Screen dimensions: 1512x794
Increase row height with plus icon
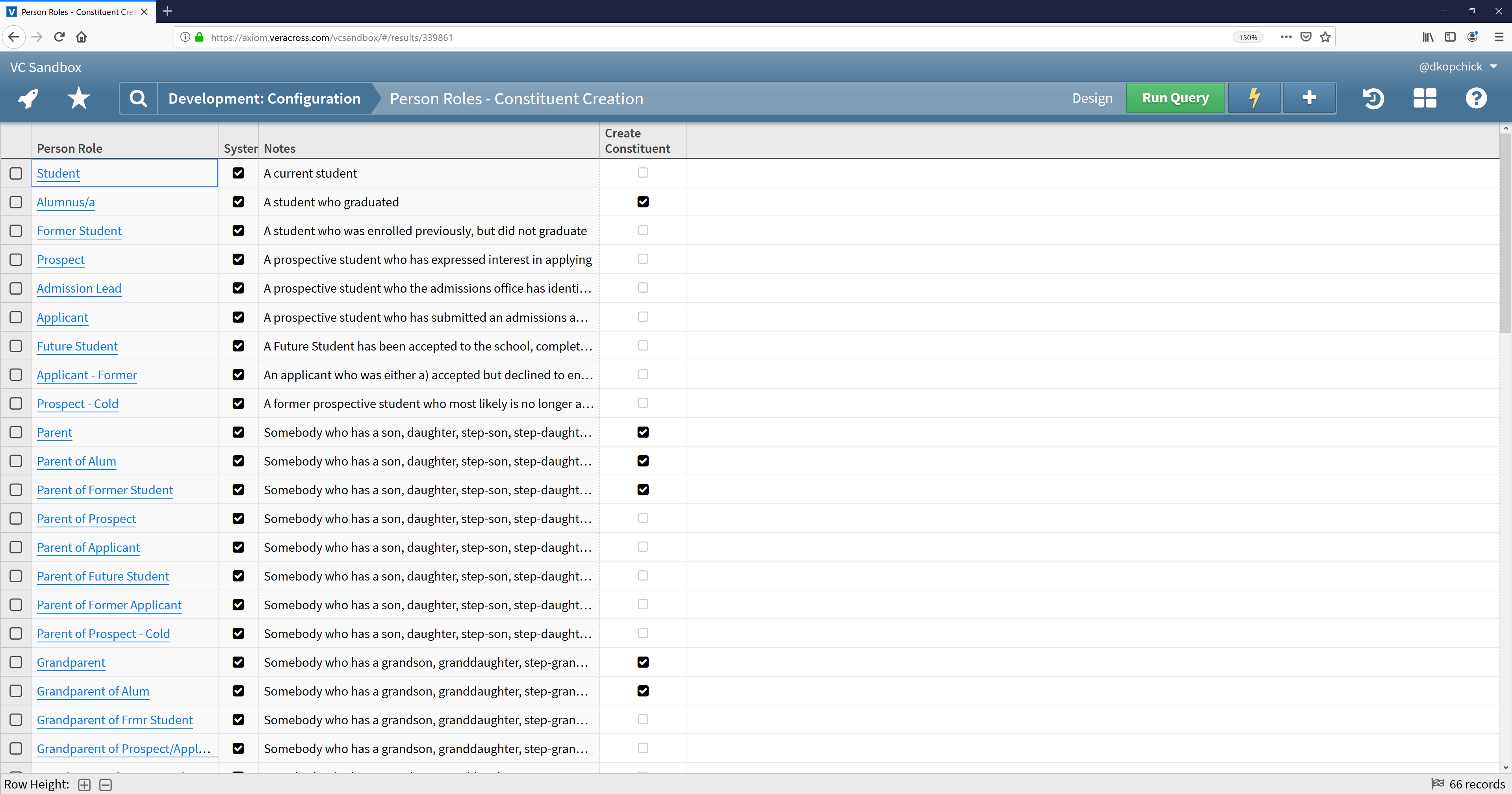coord(85,785)
